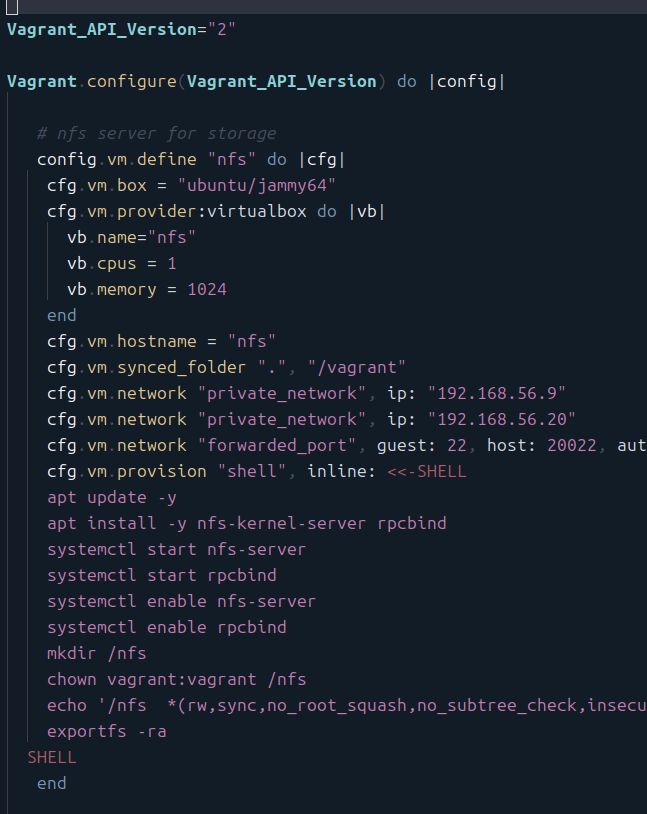Click the "ubuntu/jammy64" box string

coord(256,185)
